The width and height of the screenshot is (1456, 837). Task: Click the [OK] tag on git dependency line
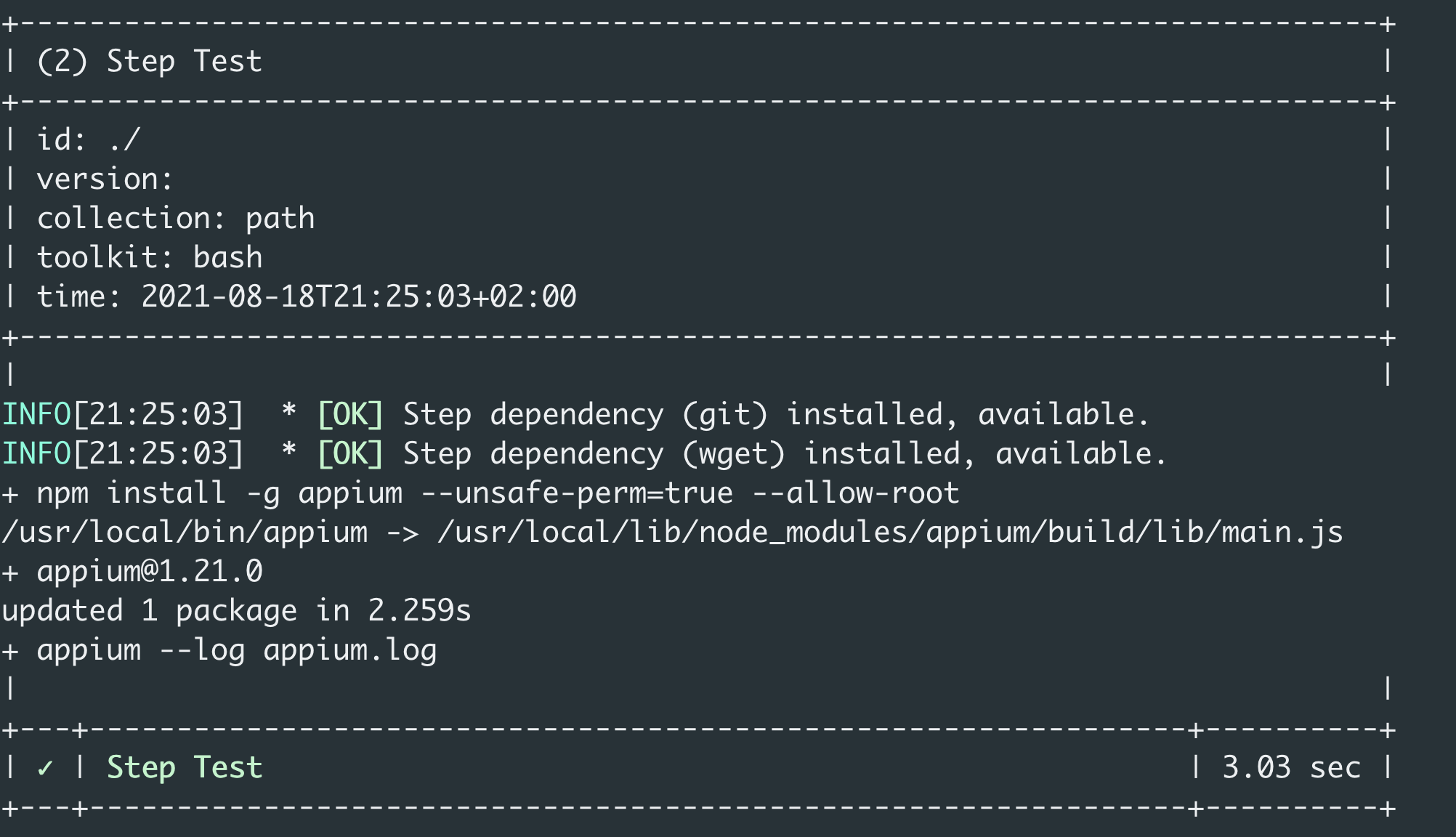coord(350,414)
